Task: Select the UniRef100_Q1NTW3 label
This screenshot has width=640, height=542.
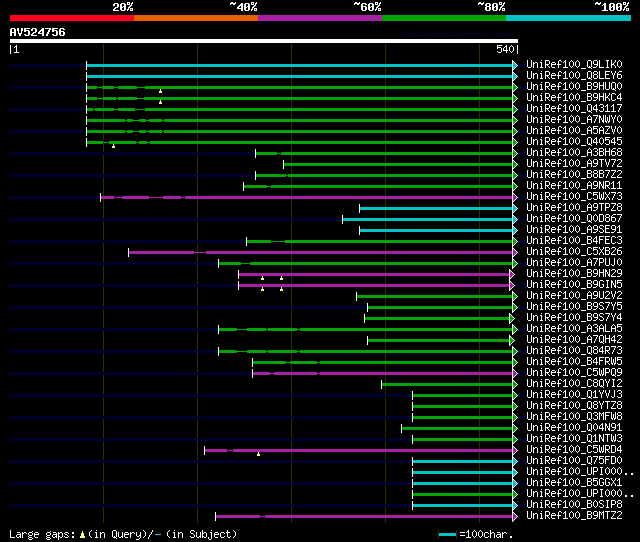Action: tap(574, 439)
